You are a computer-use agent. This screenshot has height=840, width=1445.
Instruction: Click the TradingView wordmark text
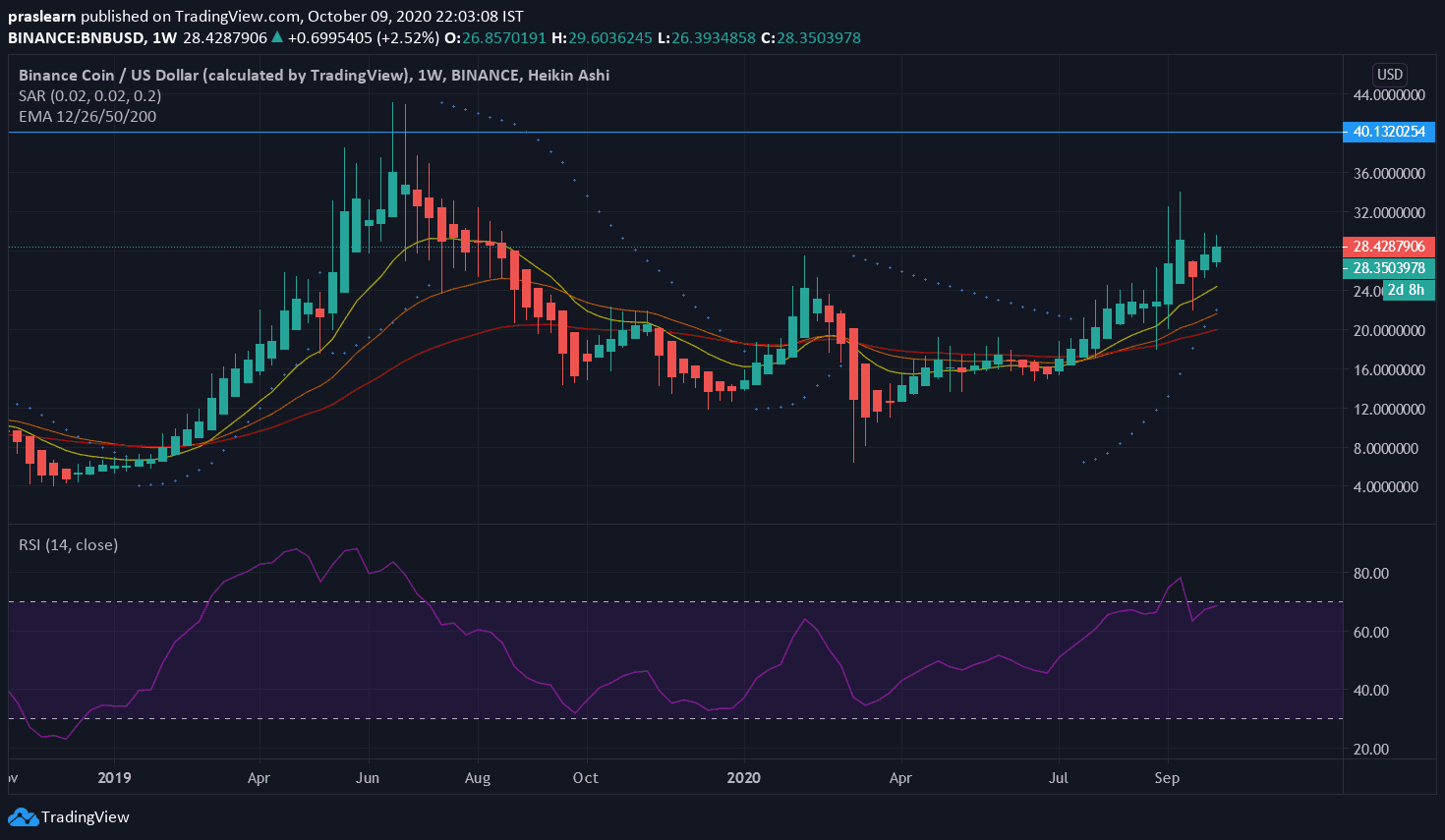coord(86,816)
